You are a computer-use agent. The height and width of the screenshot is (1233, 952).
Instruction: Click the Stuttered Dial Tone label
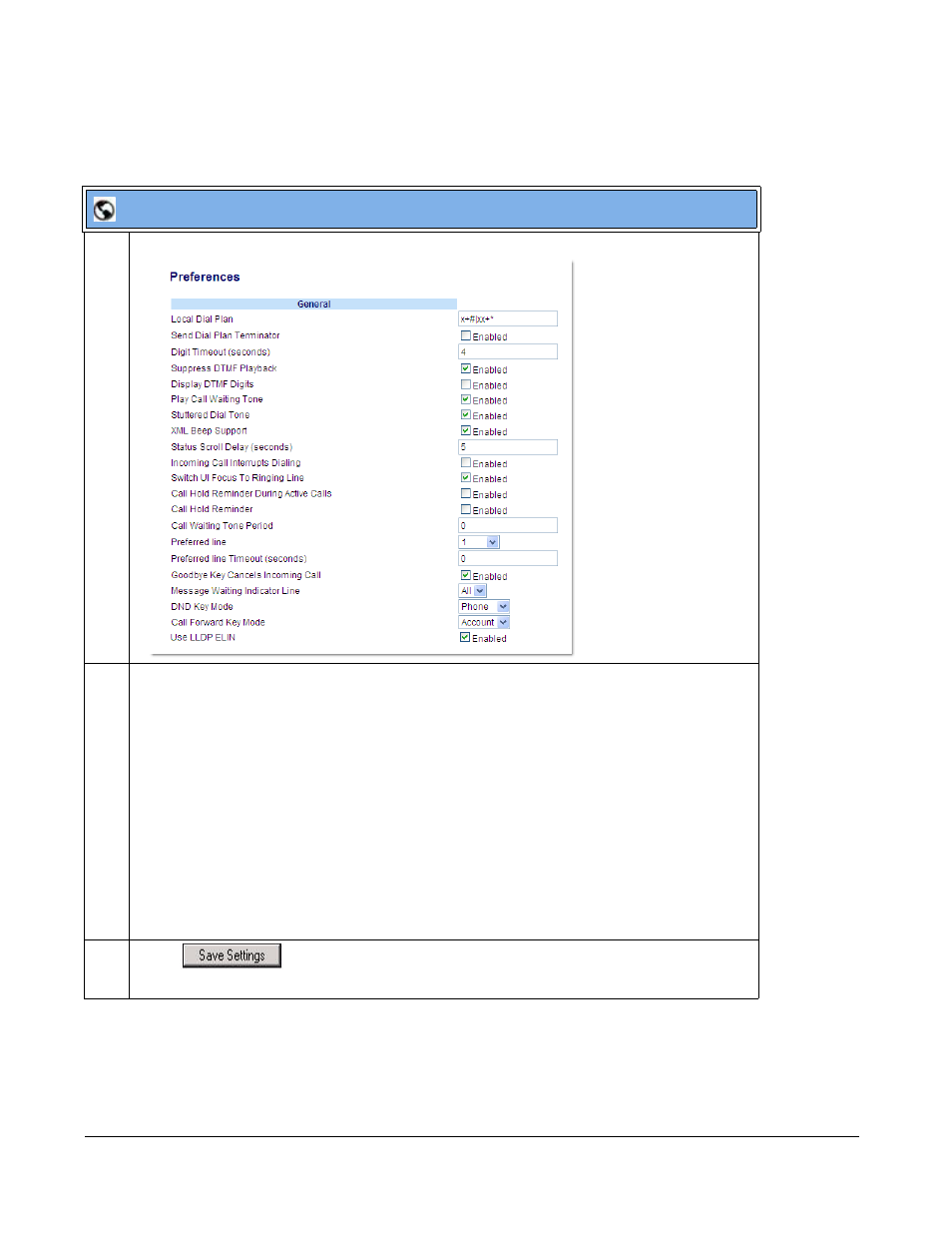click(210, 415)
